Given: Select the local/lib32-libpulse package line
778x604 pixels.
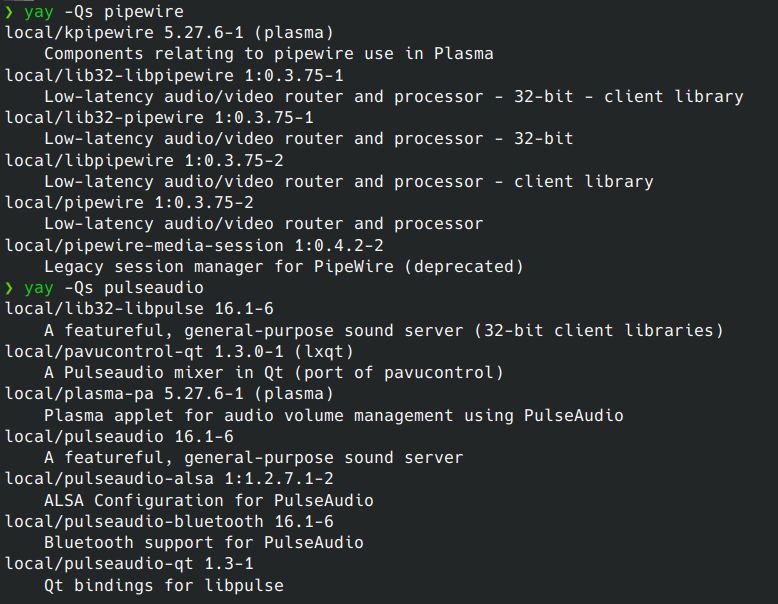Looking at the screenshot, I should (139, 308).
